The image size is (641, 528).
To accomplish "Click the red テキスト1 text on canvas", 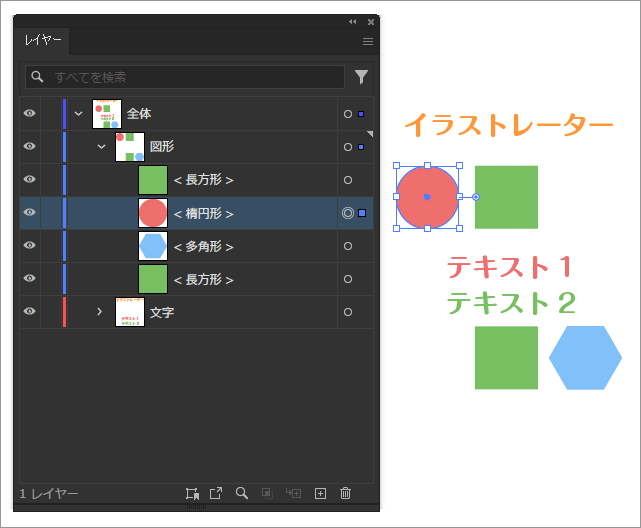I will [509, 267].
